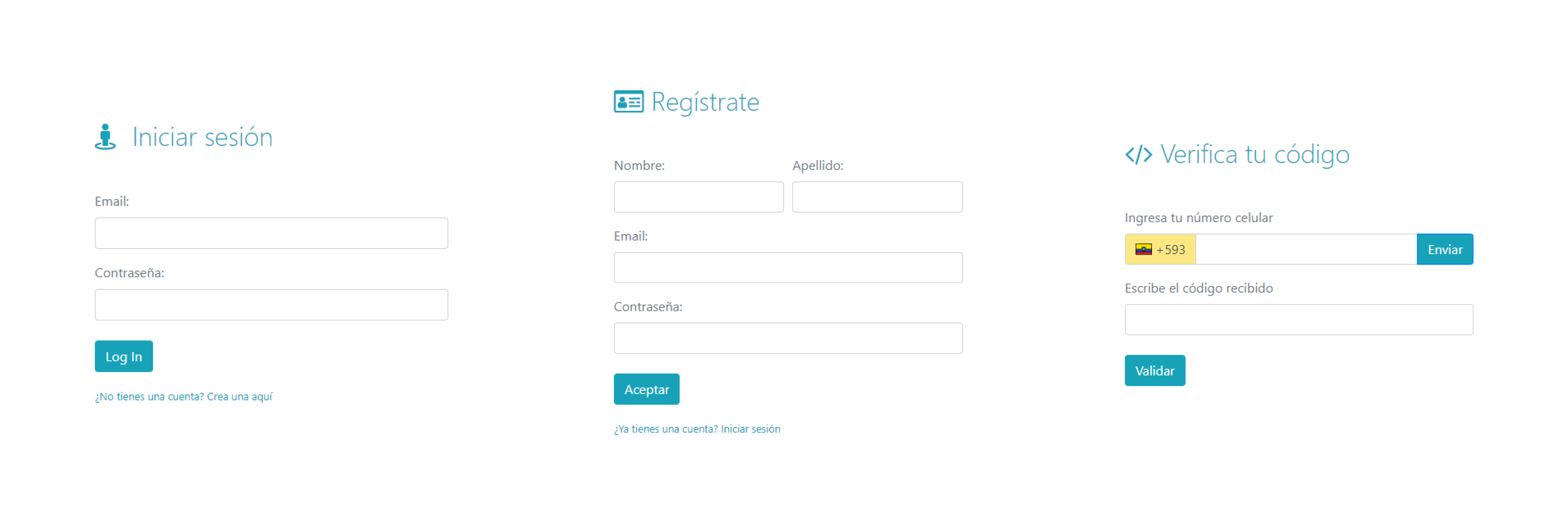Click the ID card icon beside Regístrate

tap(628, 102)
